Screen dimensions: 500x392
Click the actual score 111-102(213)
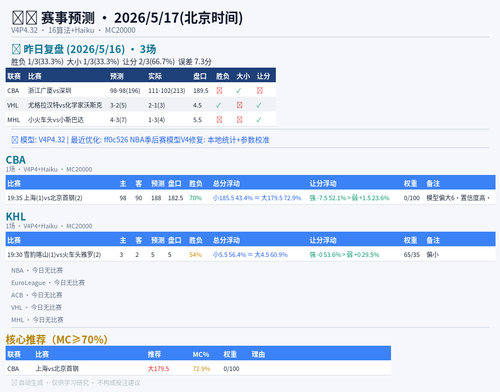point(167,91)
